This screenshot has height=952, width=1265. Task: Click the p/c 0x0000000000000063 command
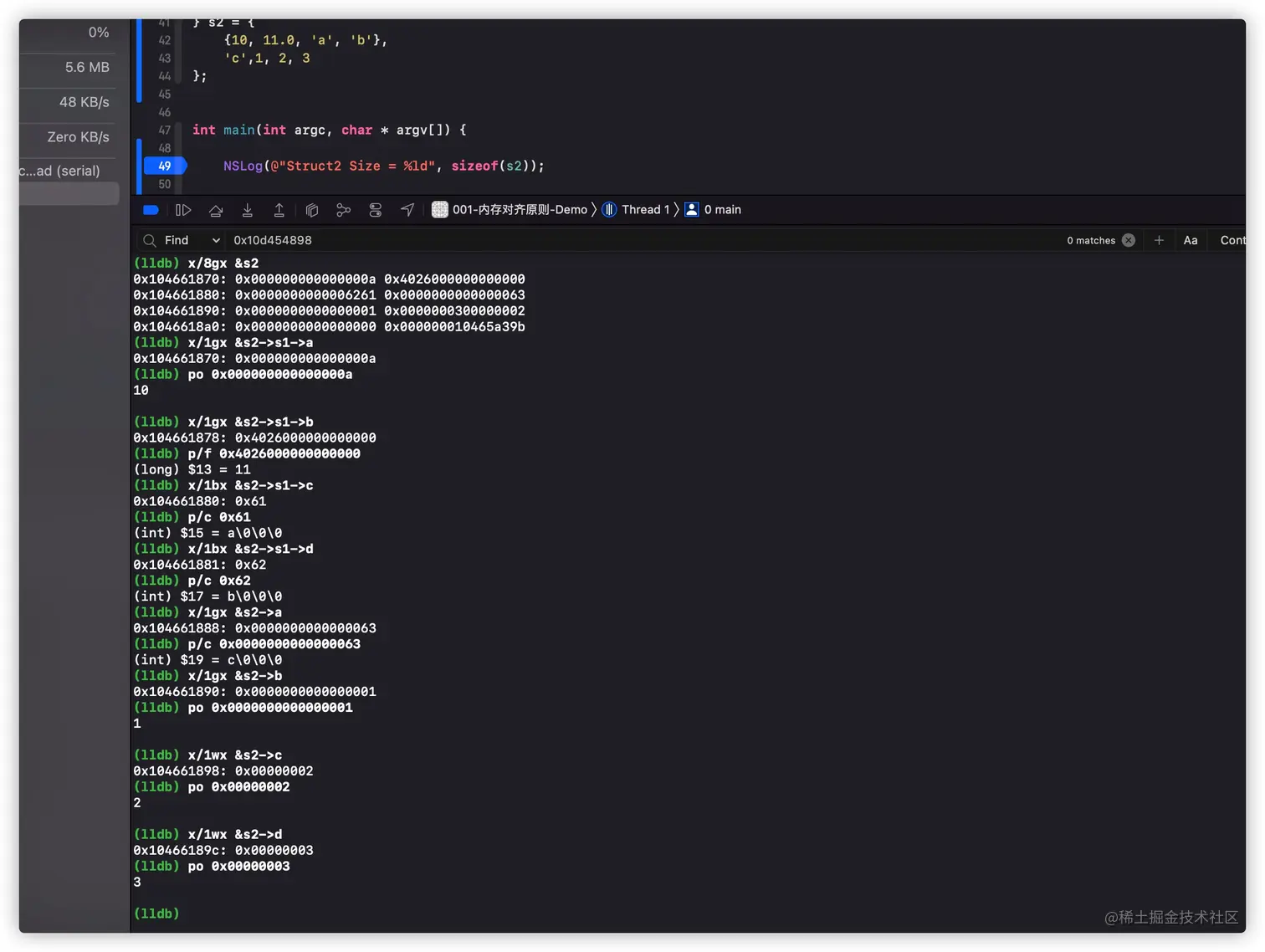pyautogui.click(x=247, y=645)
